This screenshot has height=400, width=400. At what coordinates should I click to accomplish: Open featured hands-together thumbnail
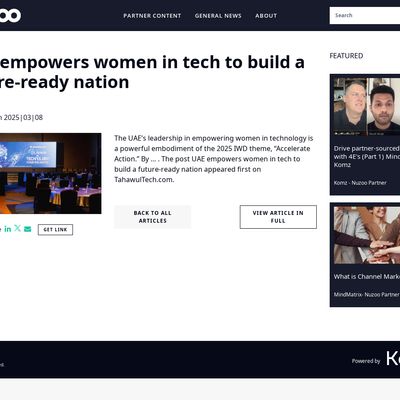367,235
